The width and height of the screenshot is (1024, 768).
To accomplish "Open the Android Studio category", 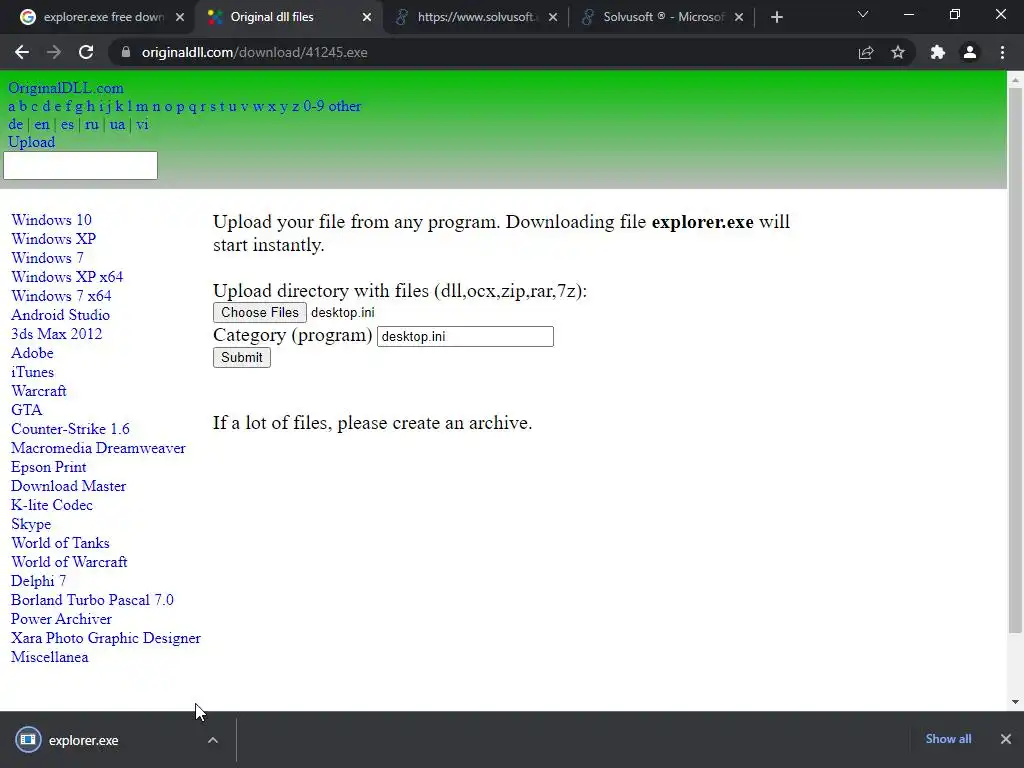I will 60,315.
